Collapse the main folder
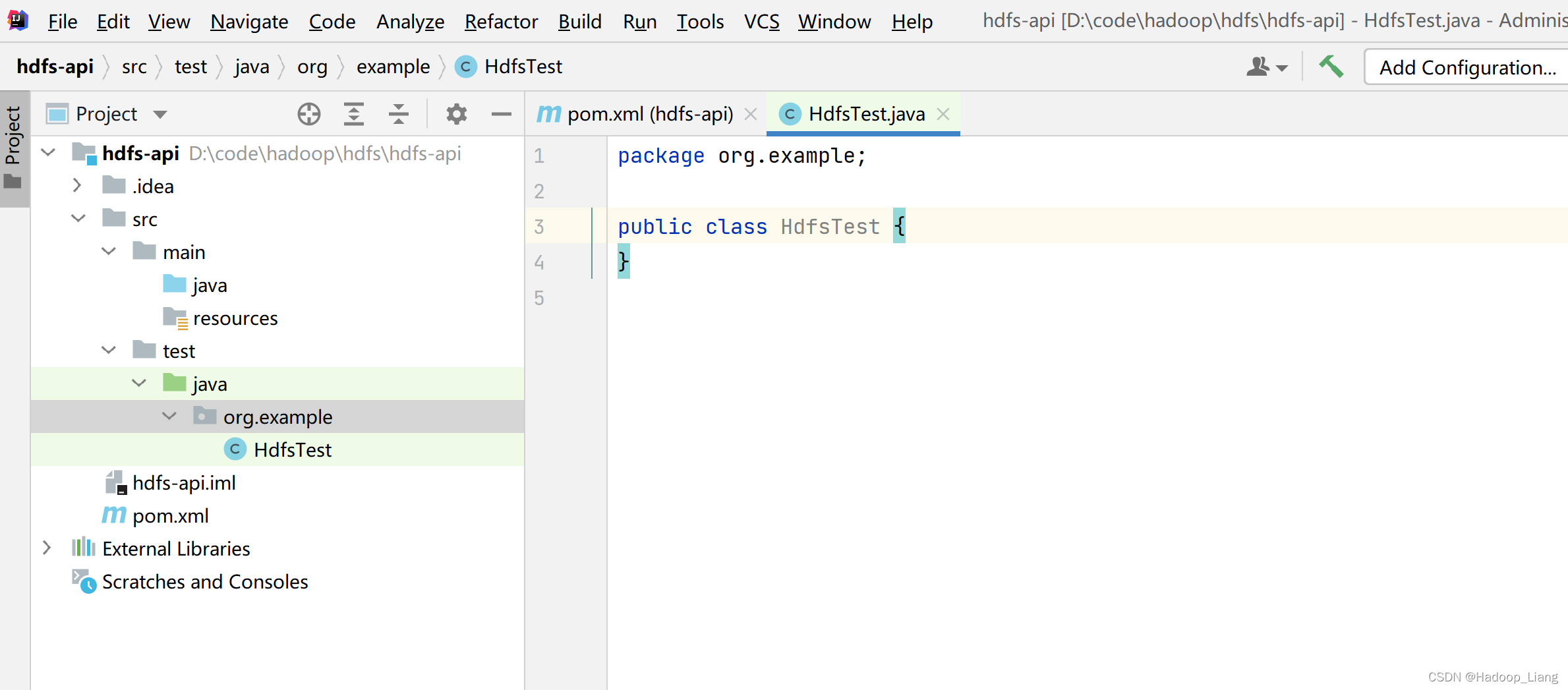1568x690 pixels. [x=109, y=252]
